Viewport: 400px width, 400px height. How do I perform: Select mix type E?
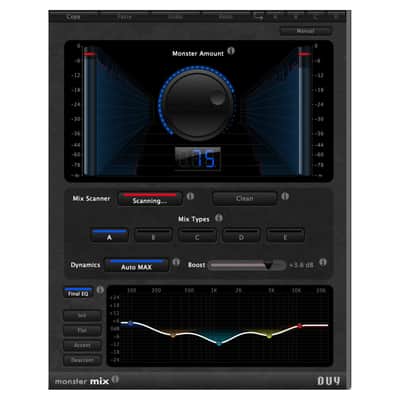285,235
